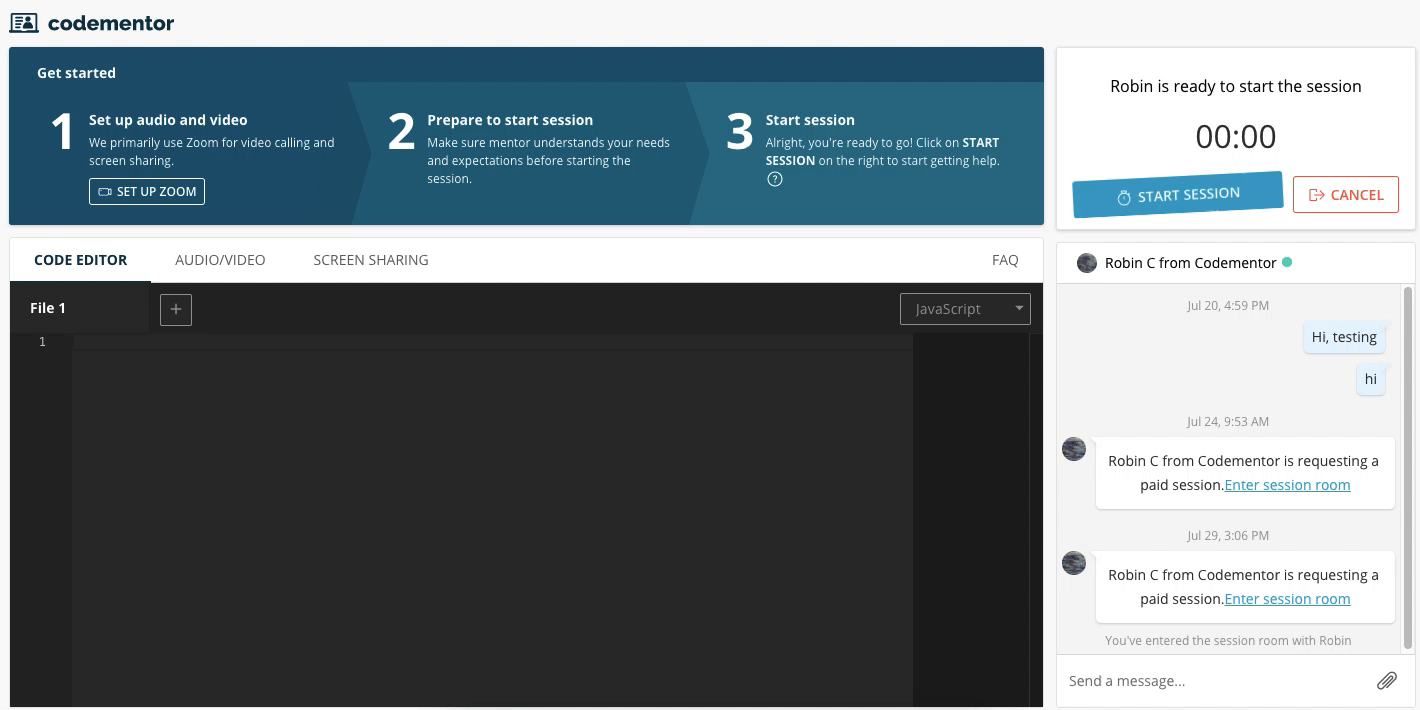Click Robin's avatar beside the Jul 29 message

1074,563
